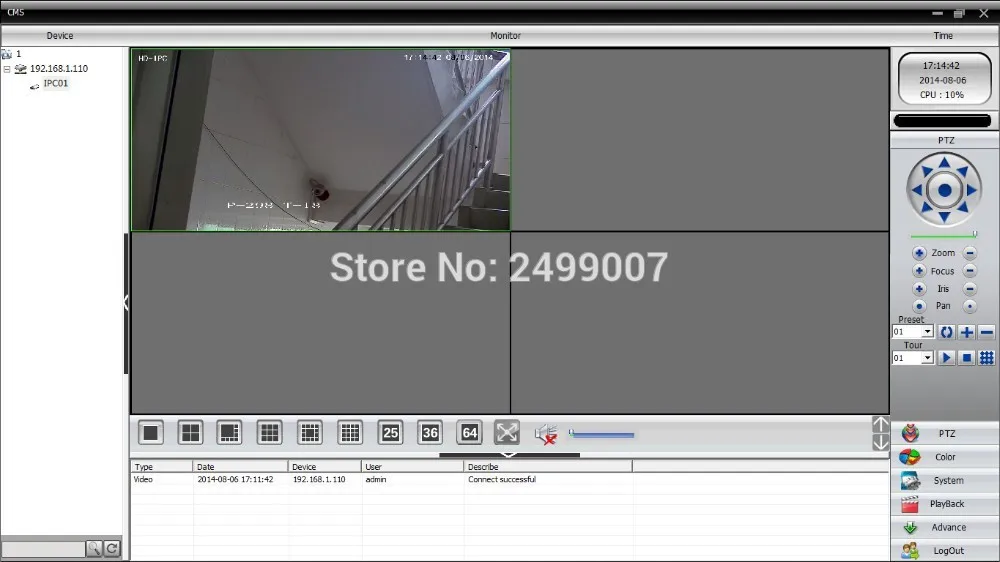Zoom in with plus button

pyautogui.click(x=919, y=253)
